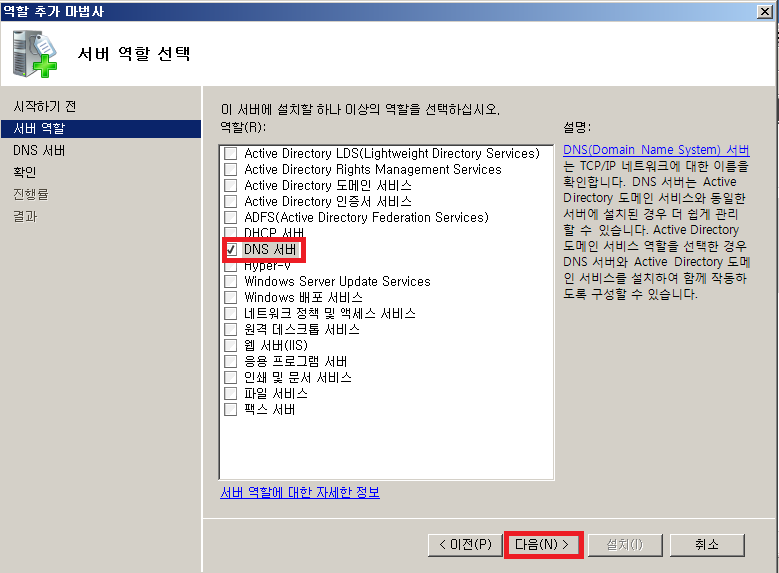The image size is (779, 573).
Task: Check Windows 배포 서비스 checkbox
Action: (x=231, y=297)
